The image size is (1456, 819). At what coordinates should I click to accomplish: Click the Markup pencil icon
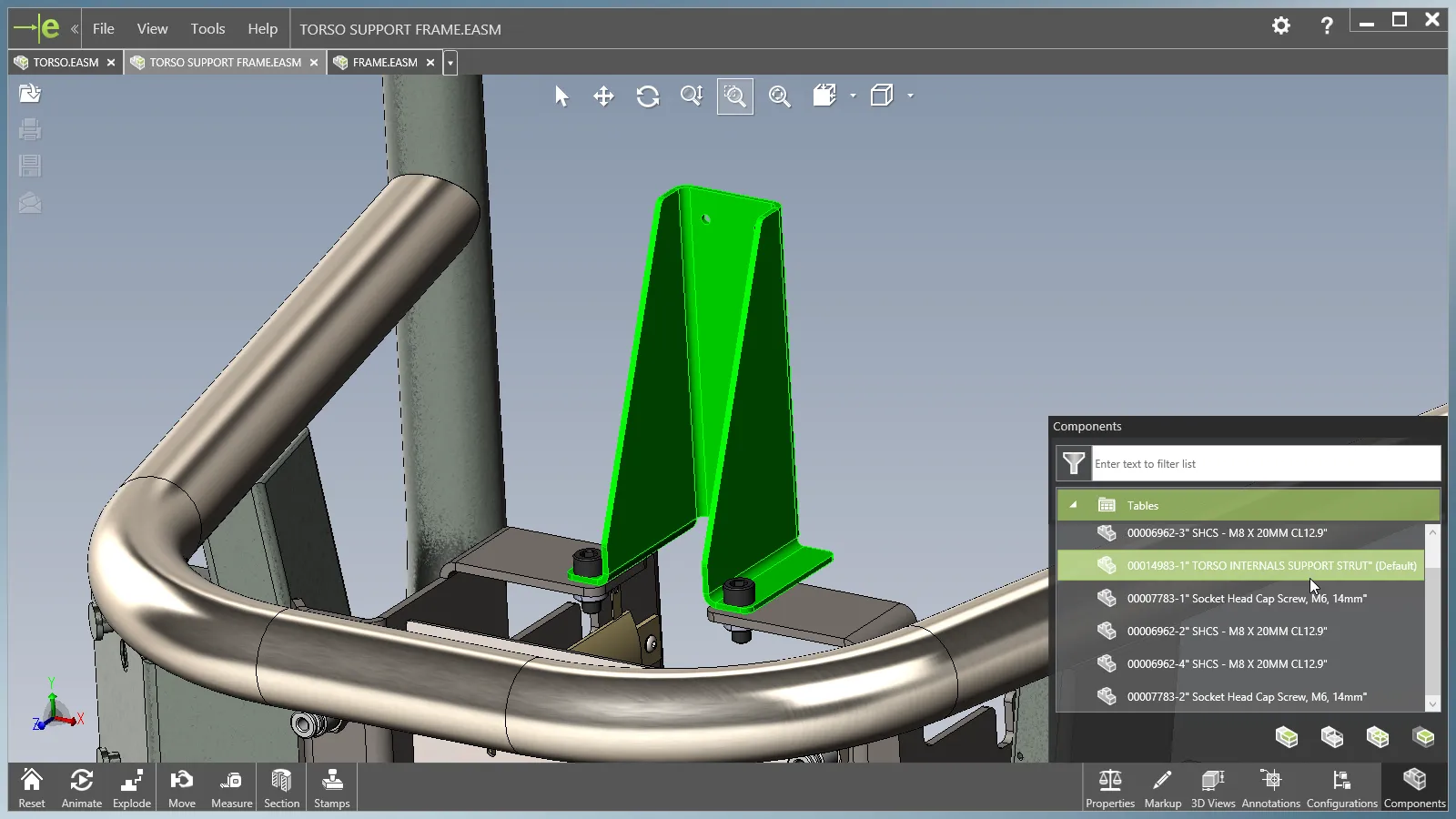(x=1162, y=788)
